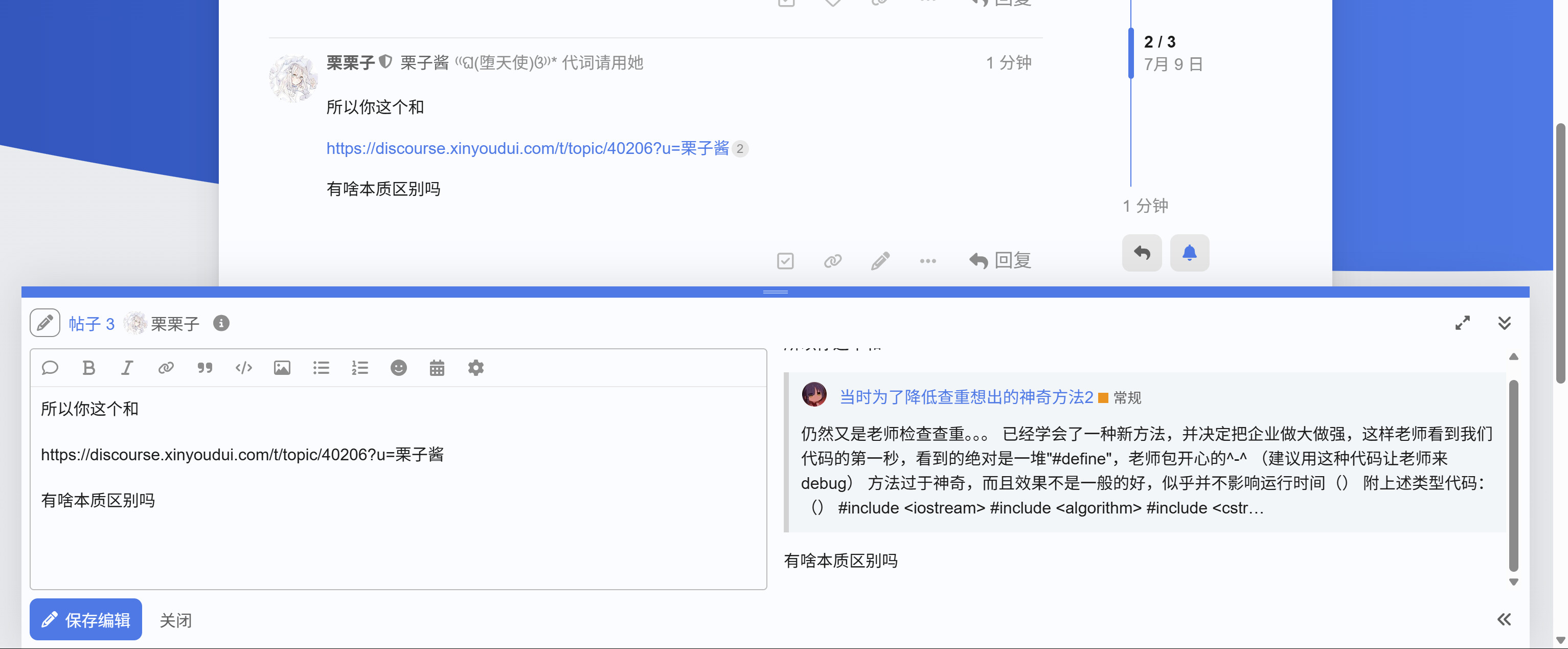Click the Bold formatting icon
This screenshot has width=1568, height=649.
coord(88,368)
